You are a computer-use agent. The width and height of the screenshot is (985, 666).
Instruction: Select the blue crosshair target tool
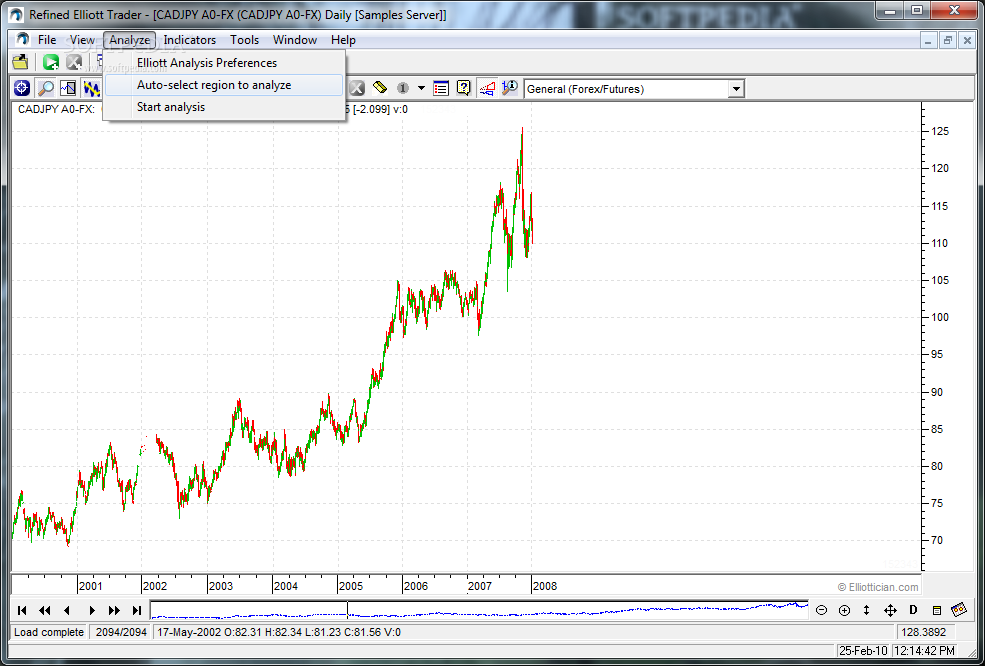tap(21, 89)
